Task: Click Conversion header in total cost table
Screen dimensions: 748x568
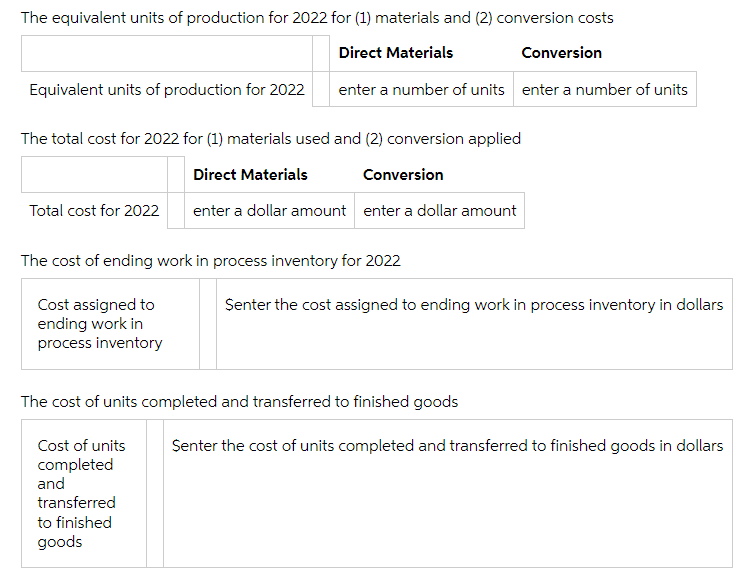Action: (403, 175)
